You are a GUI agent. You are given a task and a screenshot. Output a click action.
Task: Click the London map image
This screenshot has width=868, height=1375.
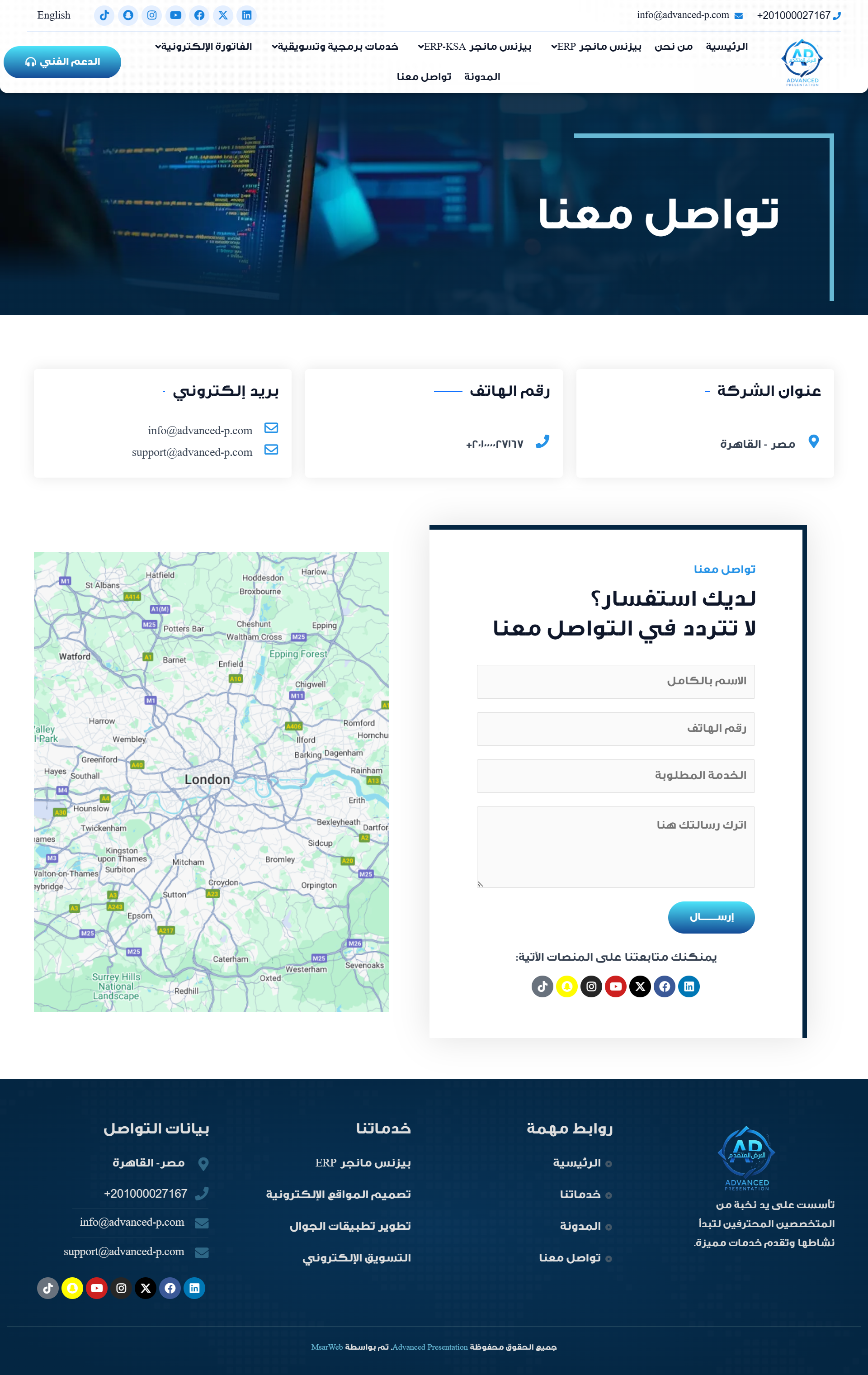tap(211, 781)
